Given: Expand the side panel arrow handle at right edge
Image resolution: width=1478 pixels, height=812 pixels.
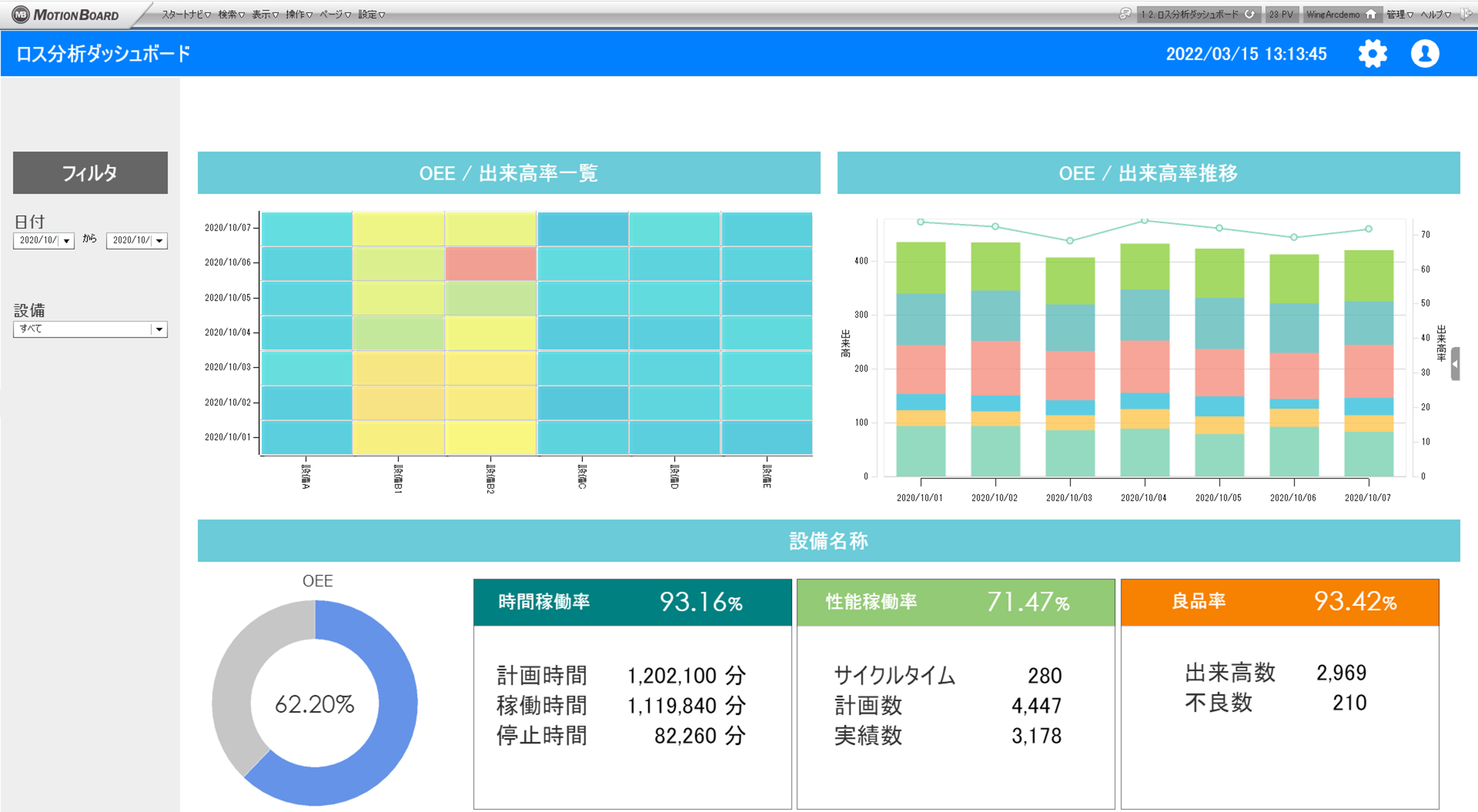Looking at the screenshot, I should pos(1455,363).
